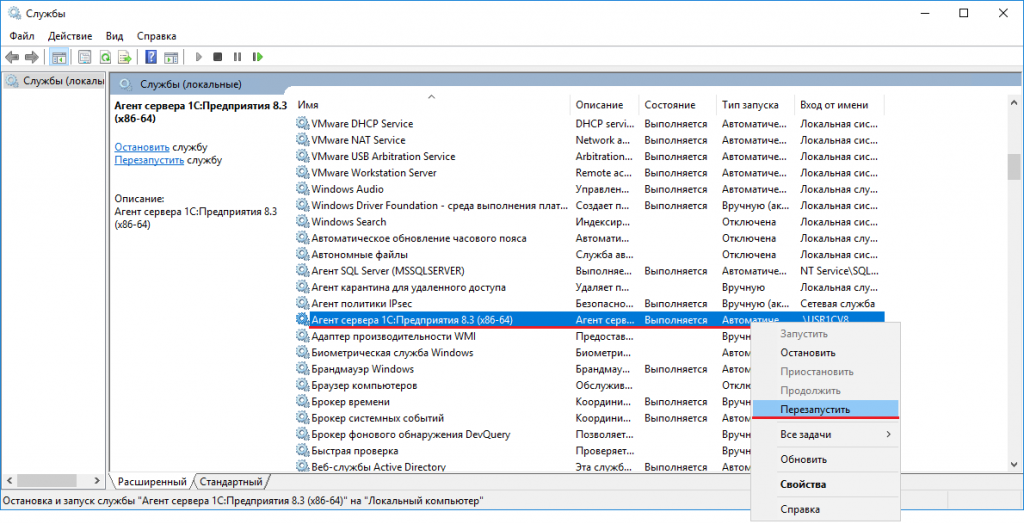This screenshot has width=1024, height=524.
Task: Click gear icon next to Быстрая проверка
Action: tap(302, 451)
